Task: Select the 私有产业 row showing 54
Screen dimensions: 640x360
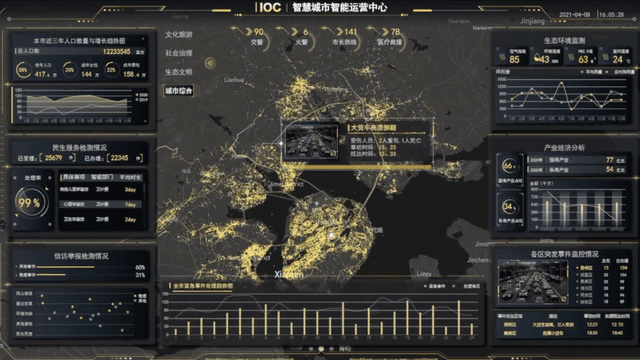Action: pyautogui.click(x=578, y=169)
